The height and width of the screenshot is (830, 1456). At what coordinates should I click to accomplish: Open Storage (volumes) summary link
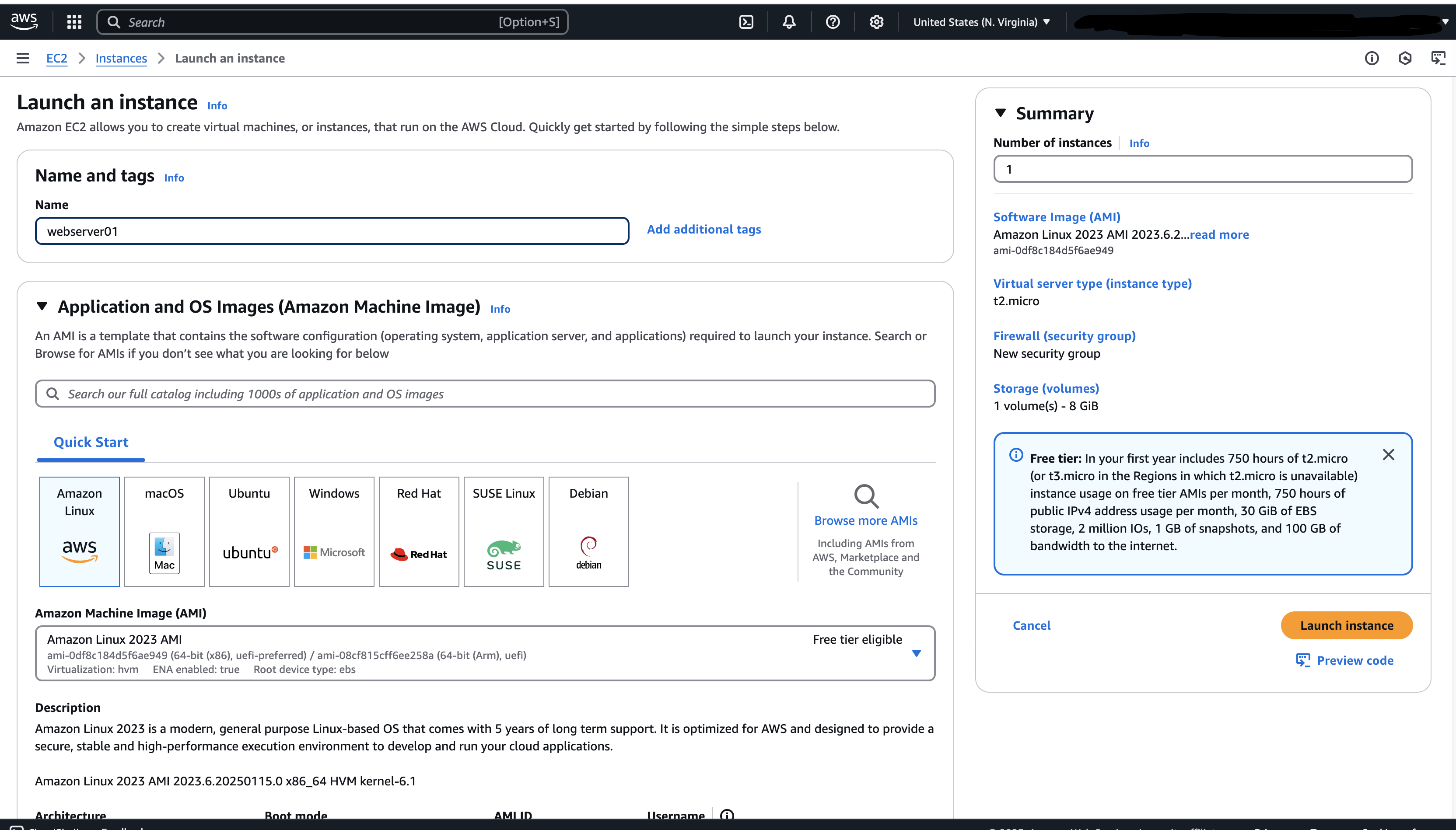[1046, 388]
